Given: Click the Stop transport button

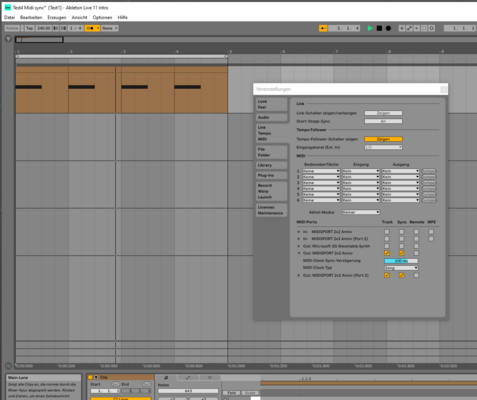Looking at the screenshot, I should point(379,28).
